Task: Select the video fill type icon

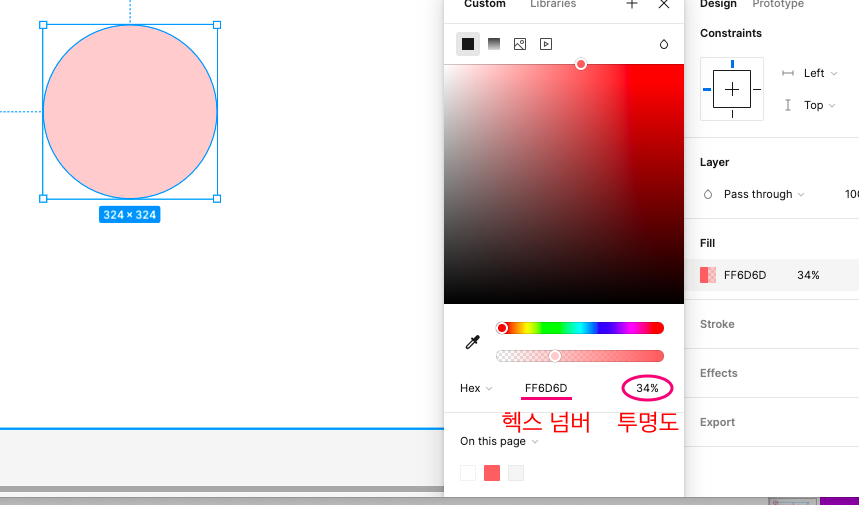Action: (x=546, y=44)
